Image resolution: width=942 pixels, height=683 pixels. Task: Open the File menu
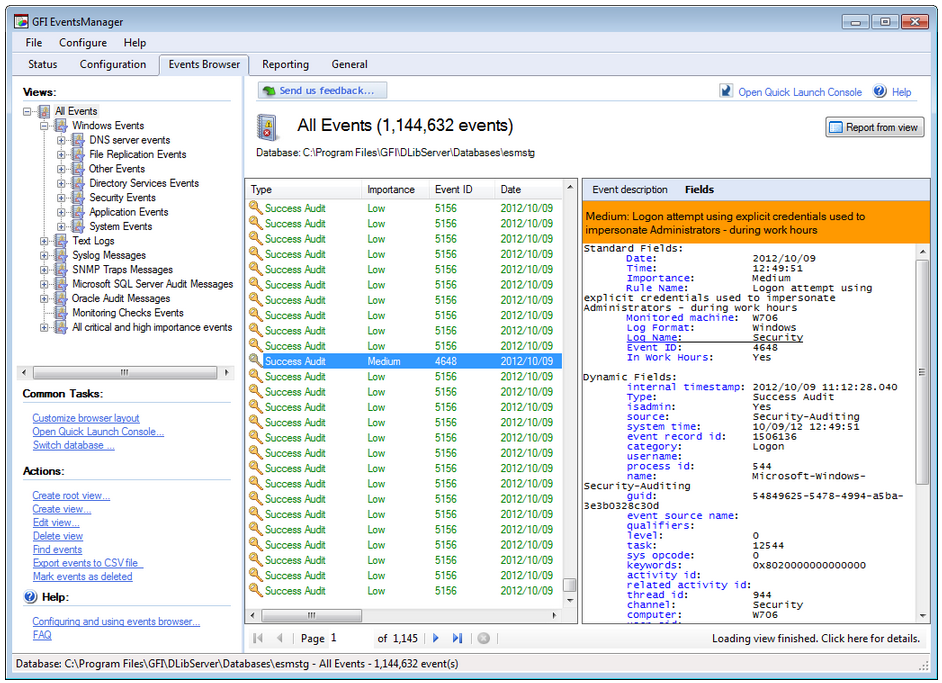(x=34, y=43)
